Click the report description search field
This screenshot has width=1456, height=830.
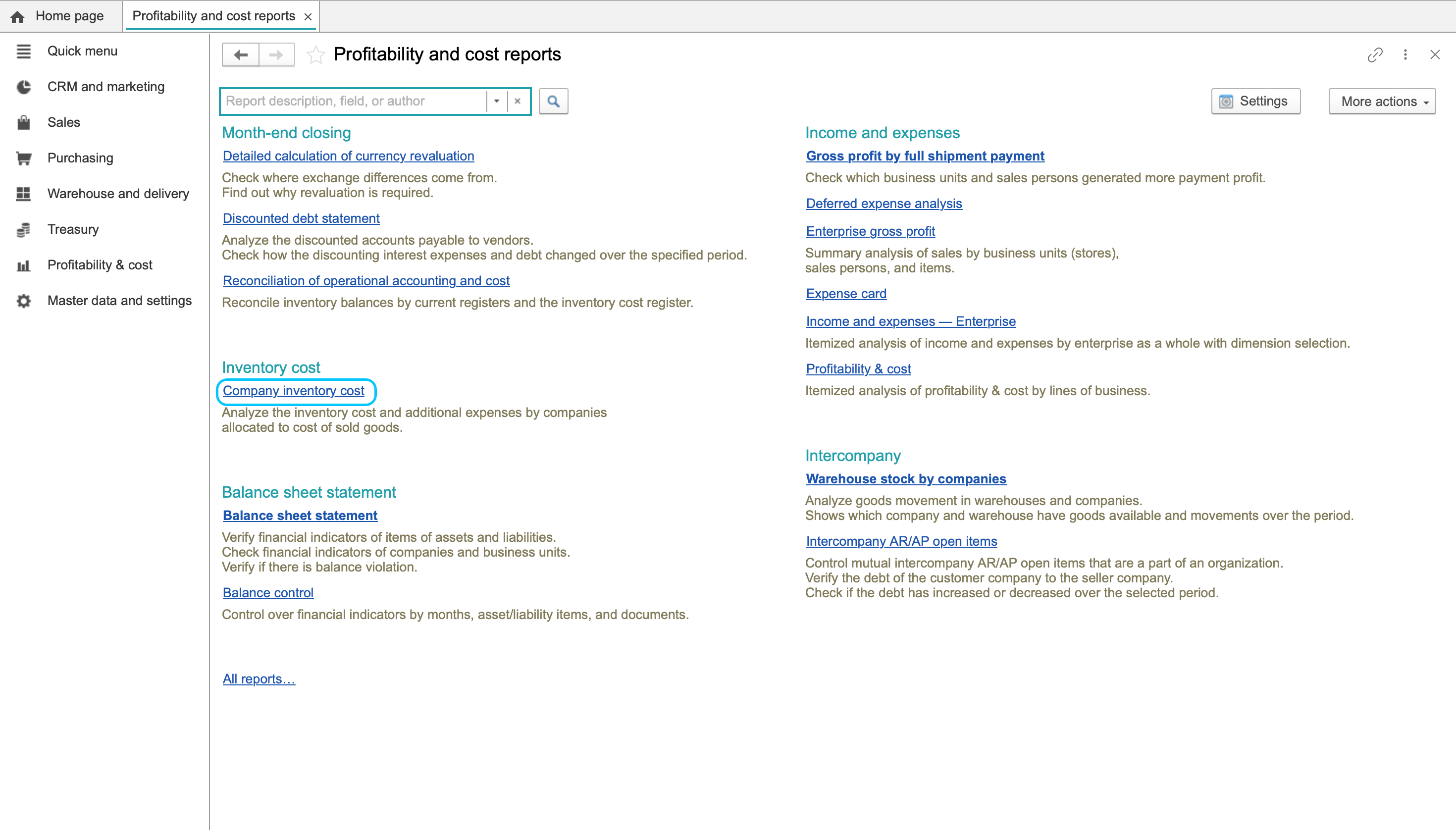click(354, 101)
